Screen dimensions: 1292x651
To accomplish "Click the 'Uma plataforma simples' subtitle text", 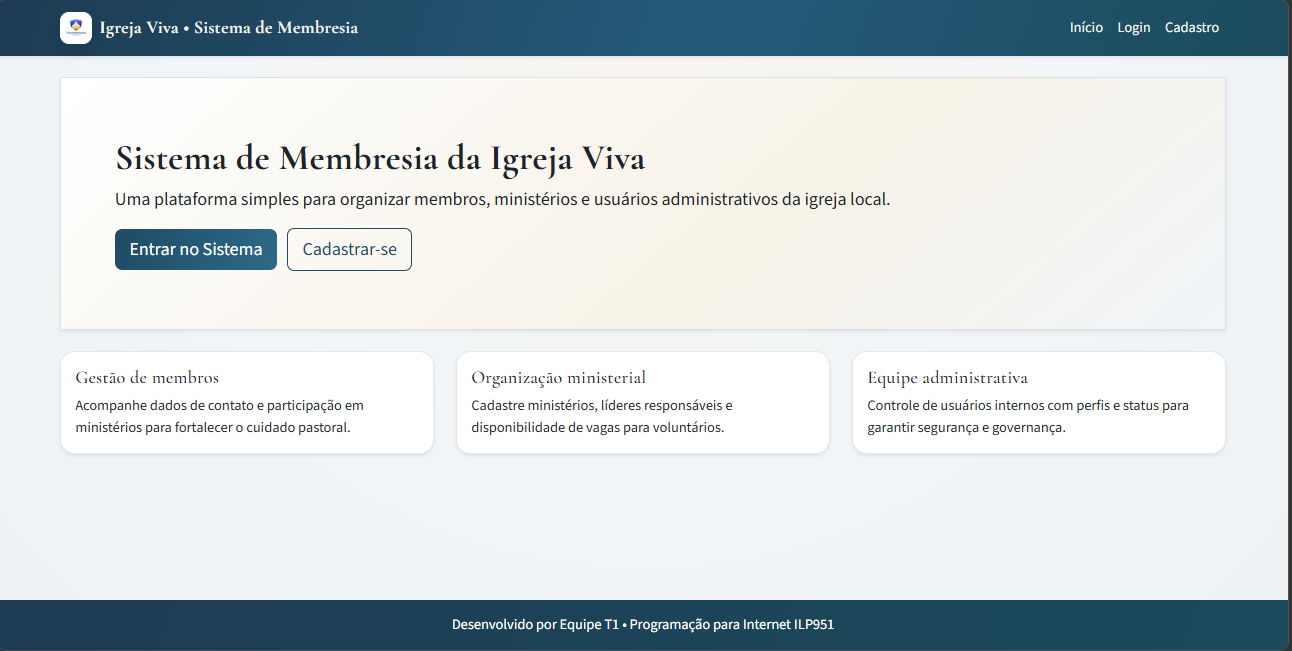I will pos(502,199).
